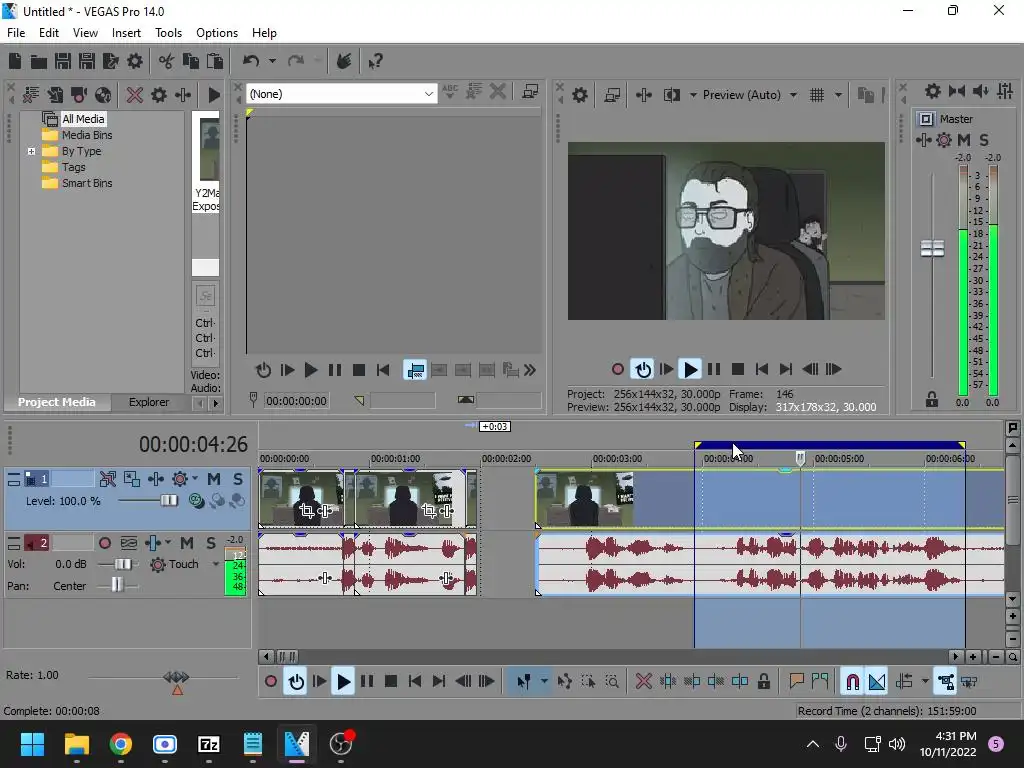The image size is (1024, 768).
Task: Select the All Media bin
Action: 83,119
